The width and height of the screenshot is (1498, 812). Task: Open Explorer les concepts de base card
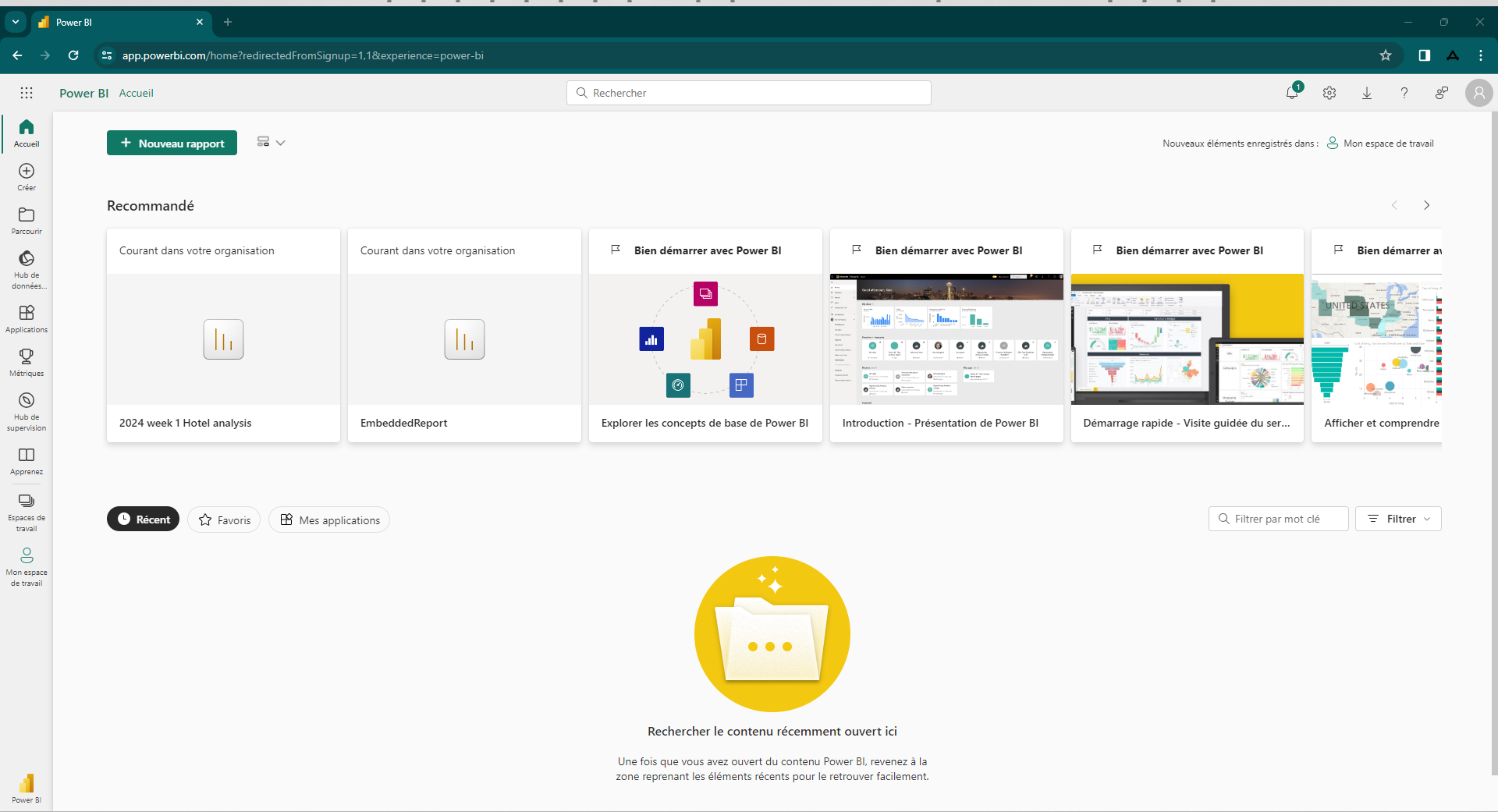(705, 335)
